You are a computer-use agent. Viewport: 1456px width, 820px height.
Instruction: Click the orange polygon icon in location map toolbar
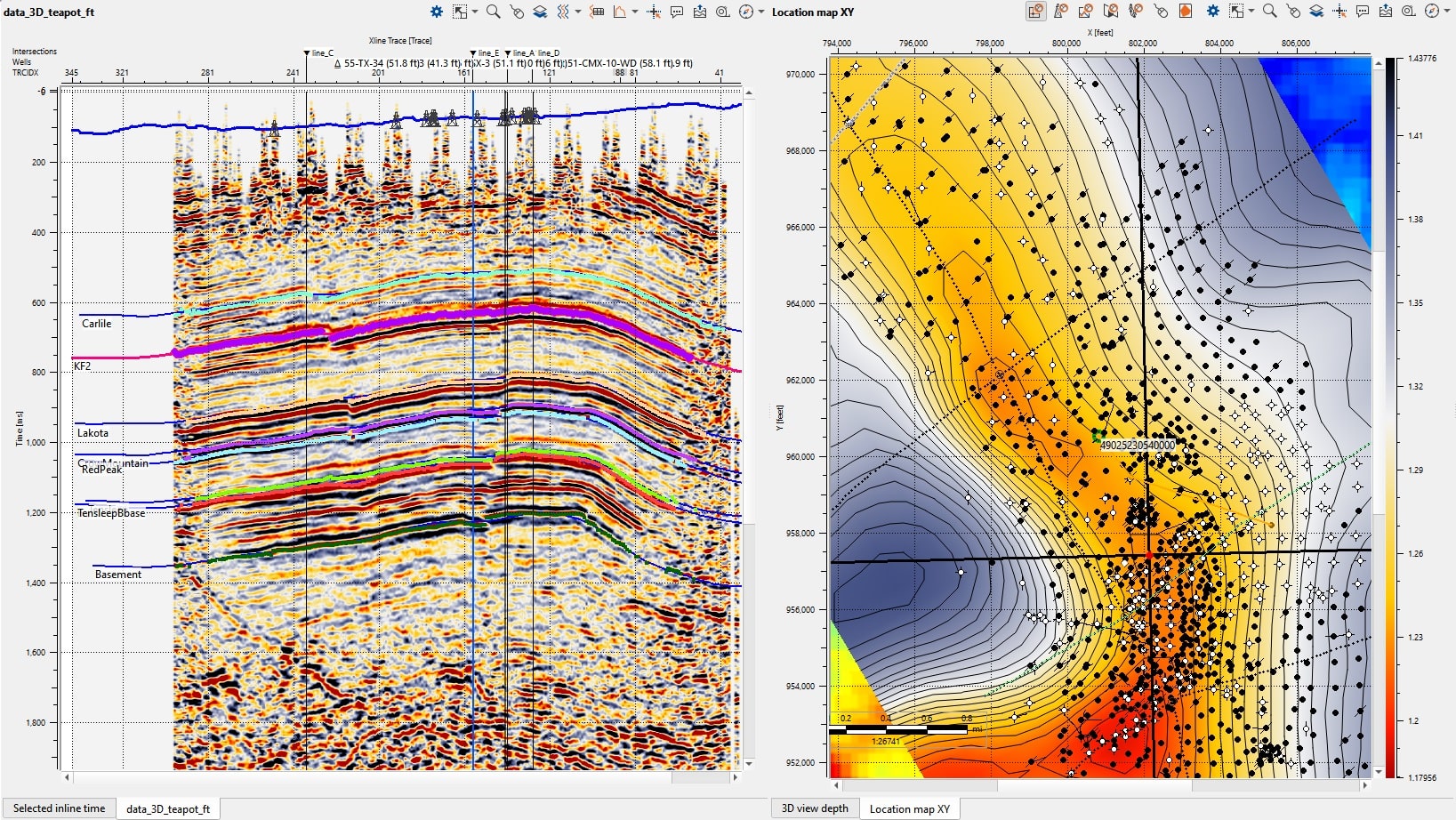[1185, 12]
